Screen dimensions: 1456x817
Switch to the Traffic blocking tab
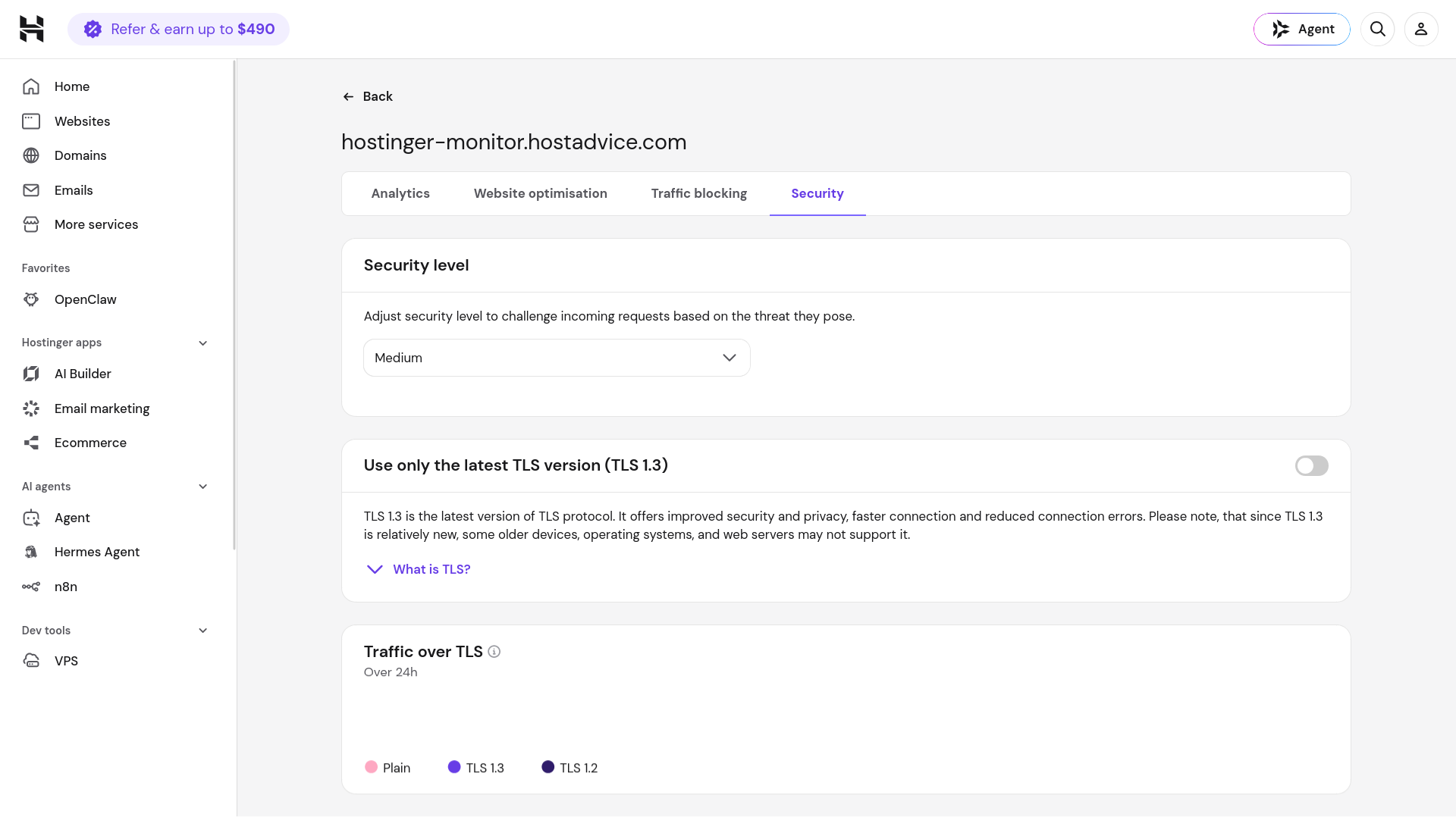point(698,193)
